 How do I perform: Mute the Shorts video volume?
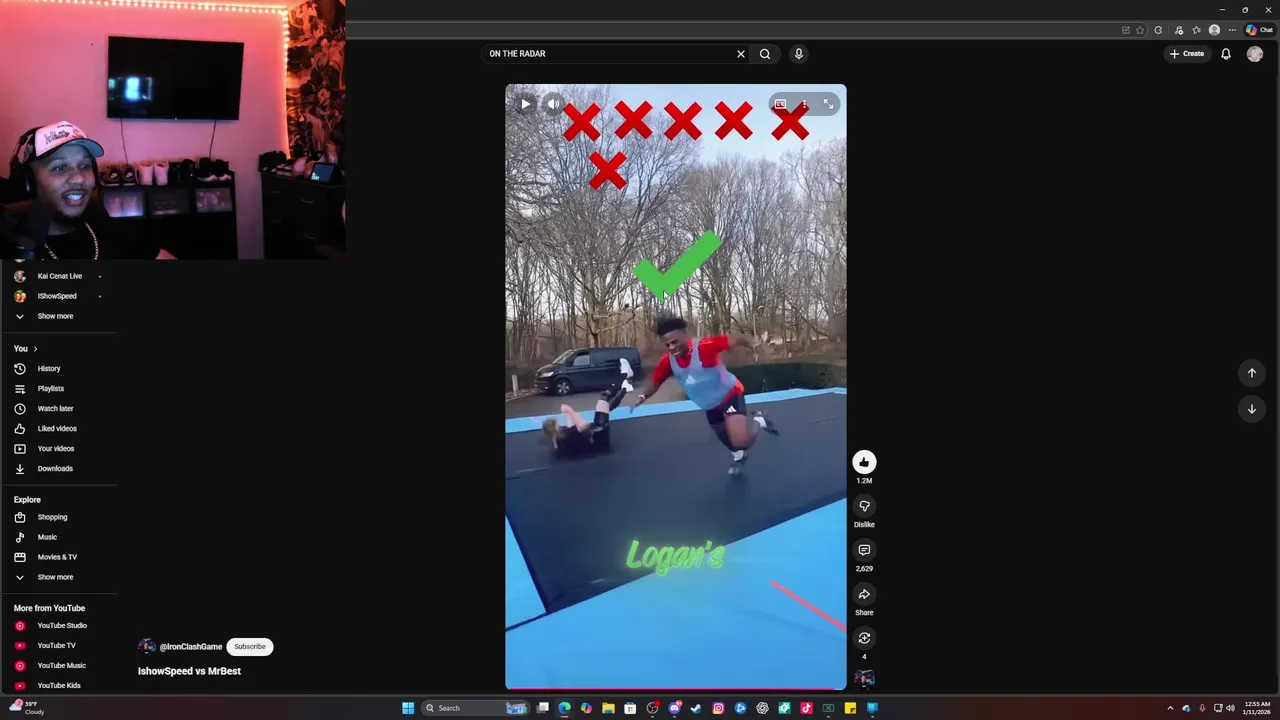[553, 104]
